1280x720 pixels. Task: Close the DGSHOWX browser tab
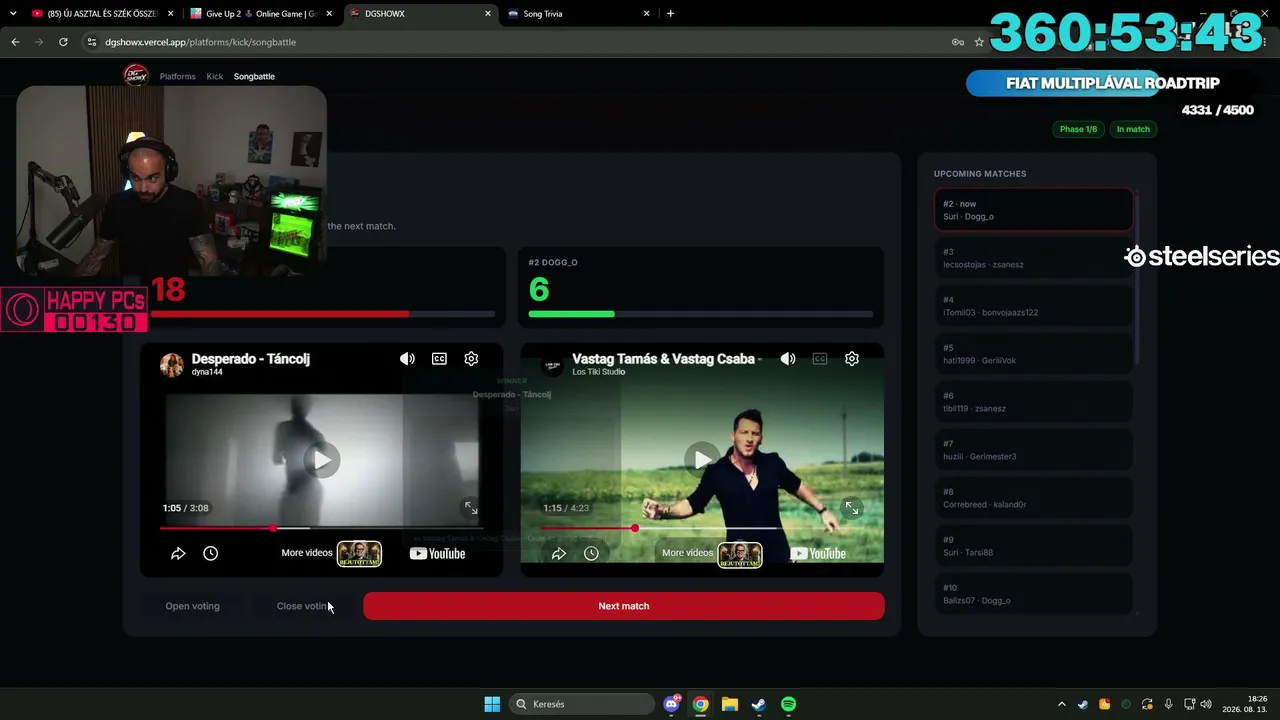coord(488,14)
